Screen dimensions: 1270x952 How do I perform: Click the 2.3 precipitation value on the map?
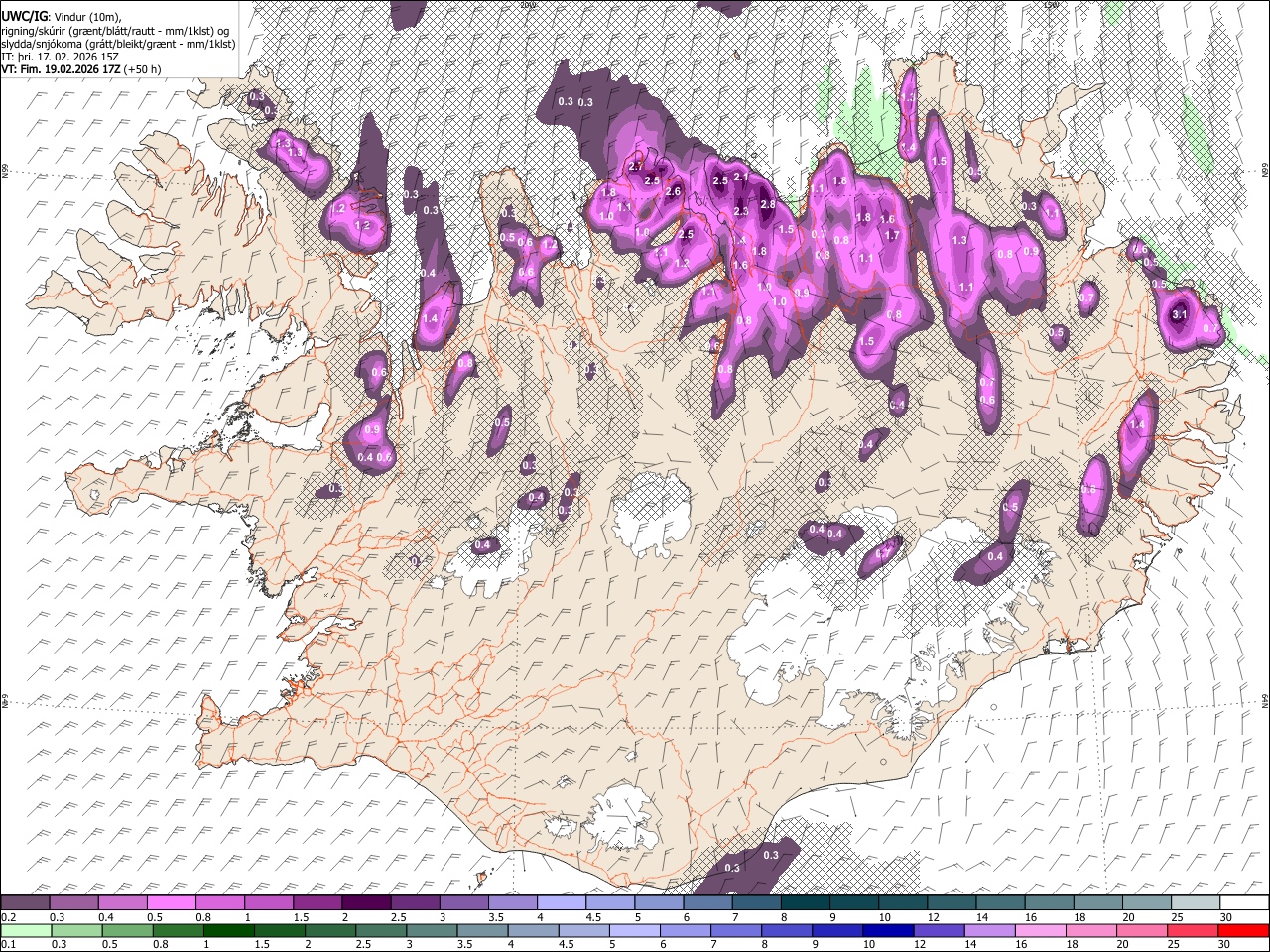(x=741, y=211)
